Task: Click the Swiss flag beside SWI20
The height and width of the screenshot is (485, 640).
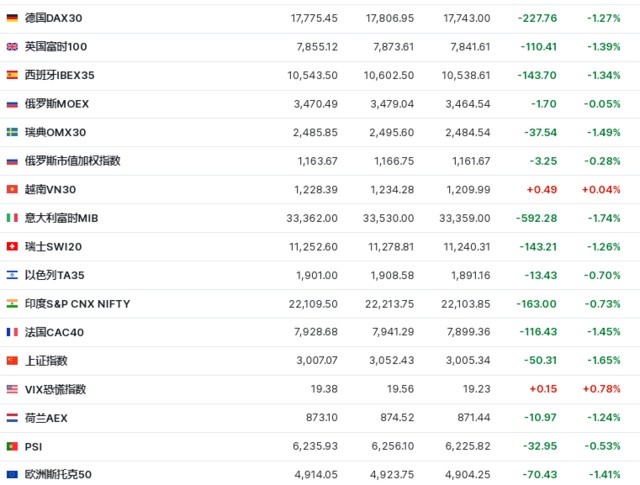Action: coord(12,246)
